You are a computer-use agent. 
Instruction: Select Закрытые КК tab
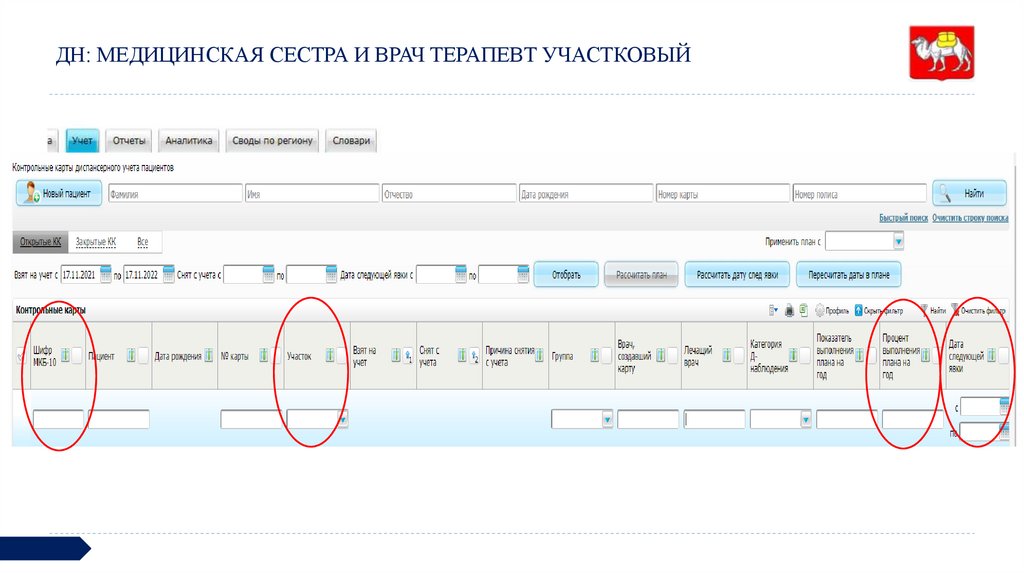(96, 242)
